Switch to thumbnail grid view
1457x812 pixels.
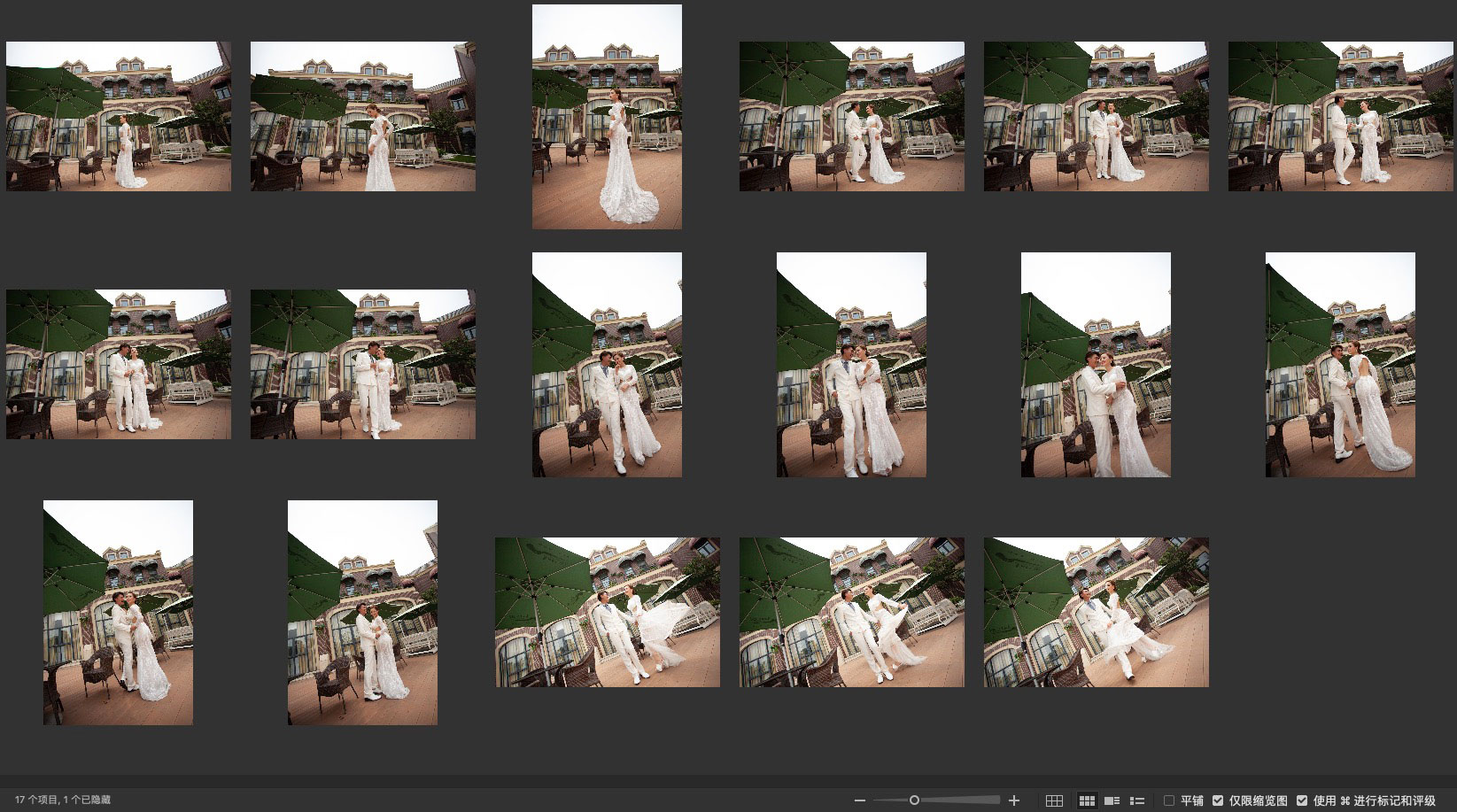[1087, 800]
